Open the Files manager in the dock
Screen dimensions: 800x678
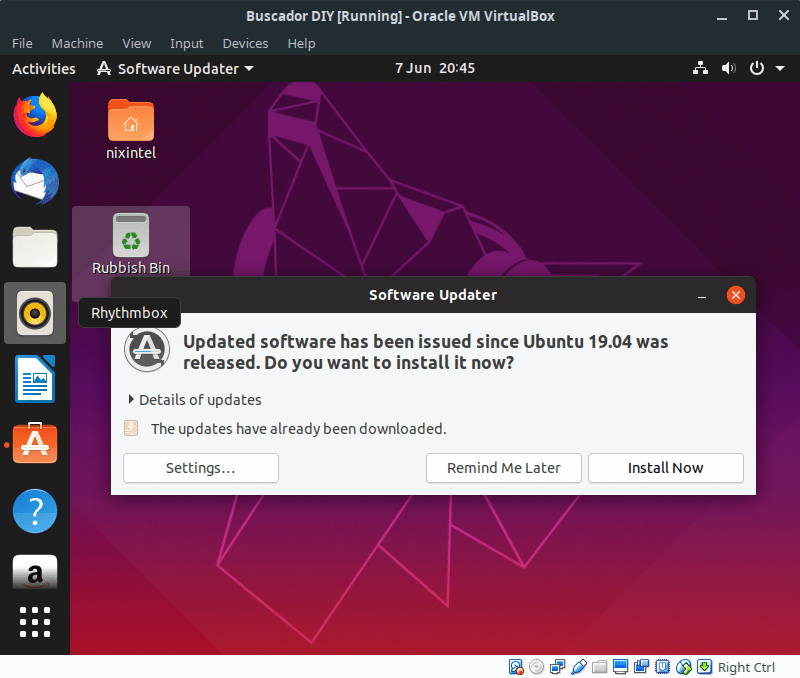(x=35, y=247)
